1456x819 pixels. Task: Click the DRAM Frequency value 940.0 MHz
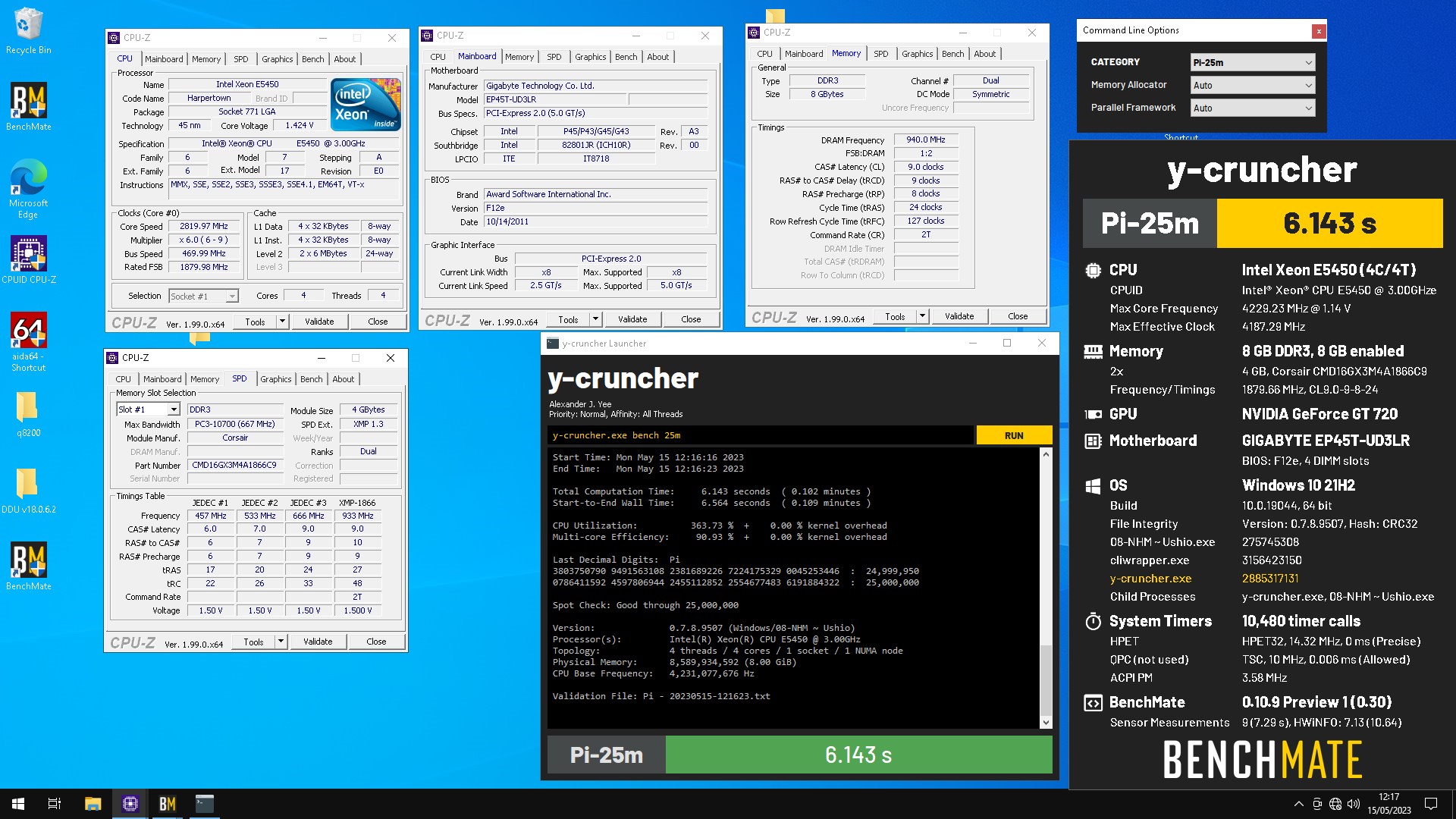coord(926,140)
